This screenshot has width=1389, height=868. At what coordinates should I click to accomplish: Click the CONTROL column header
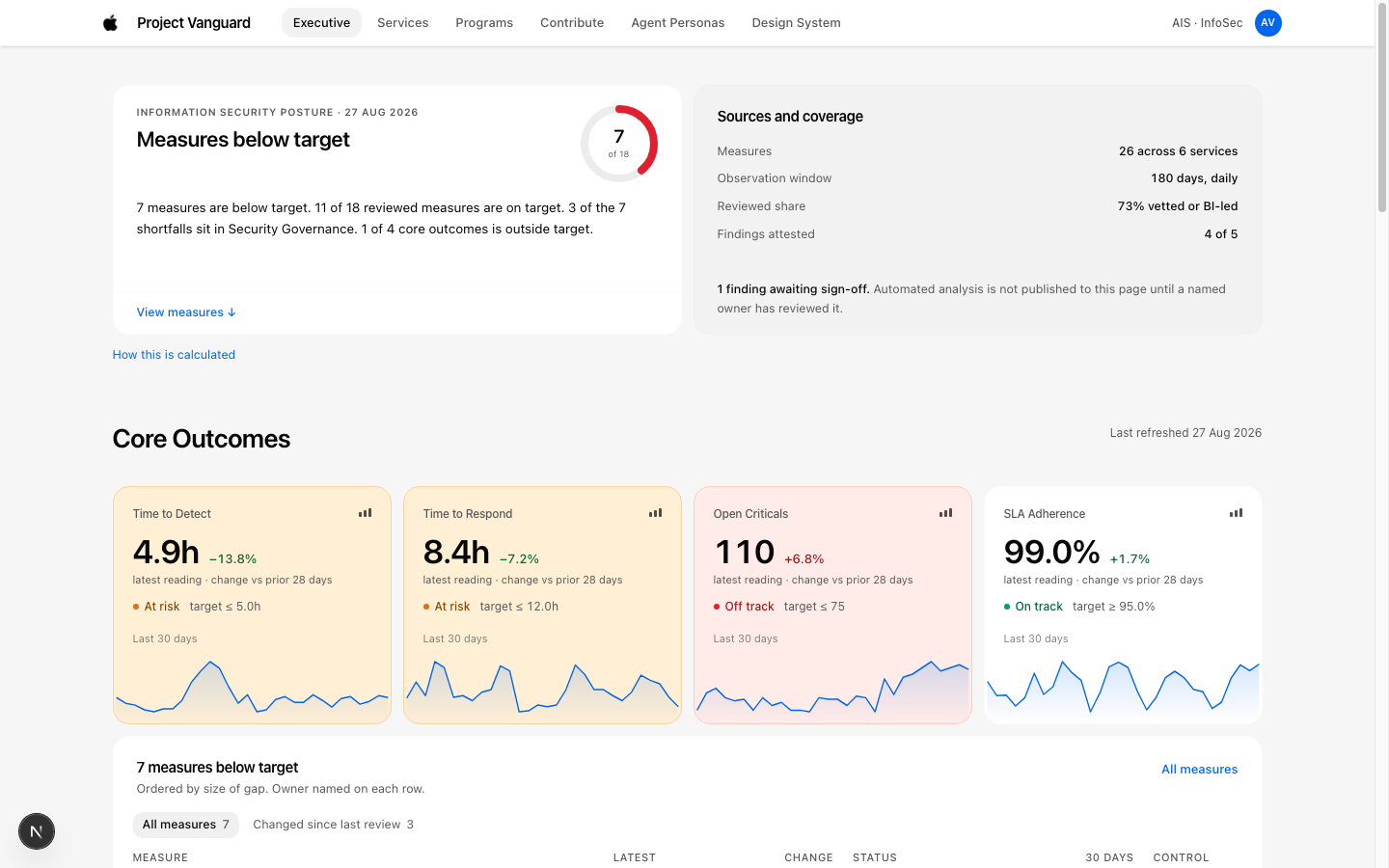click(x=1181, y=857)
